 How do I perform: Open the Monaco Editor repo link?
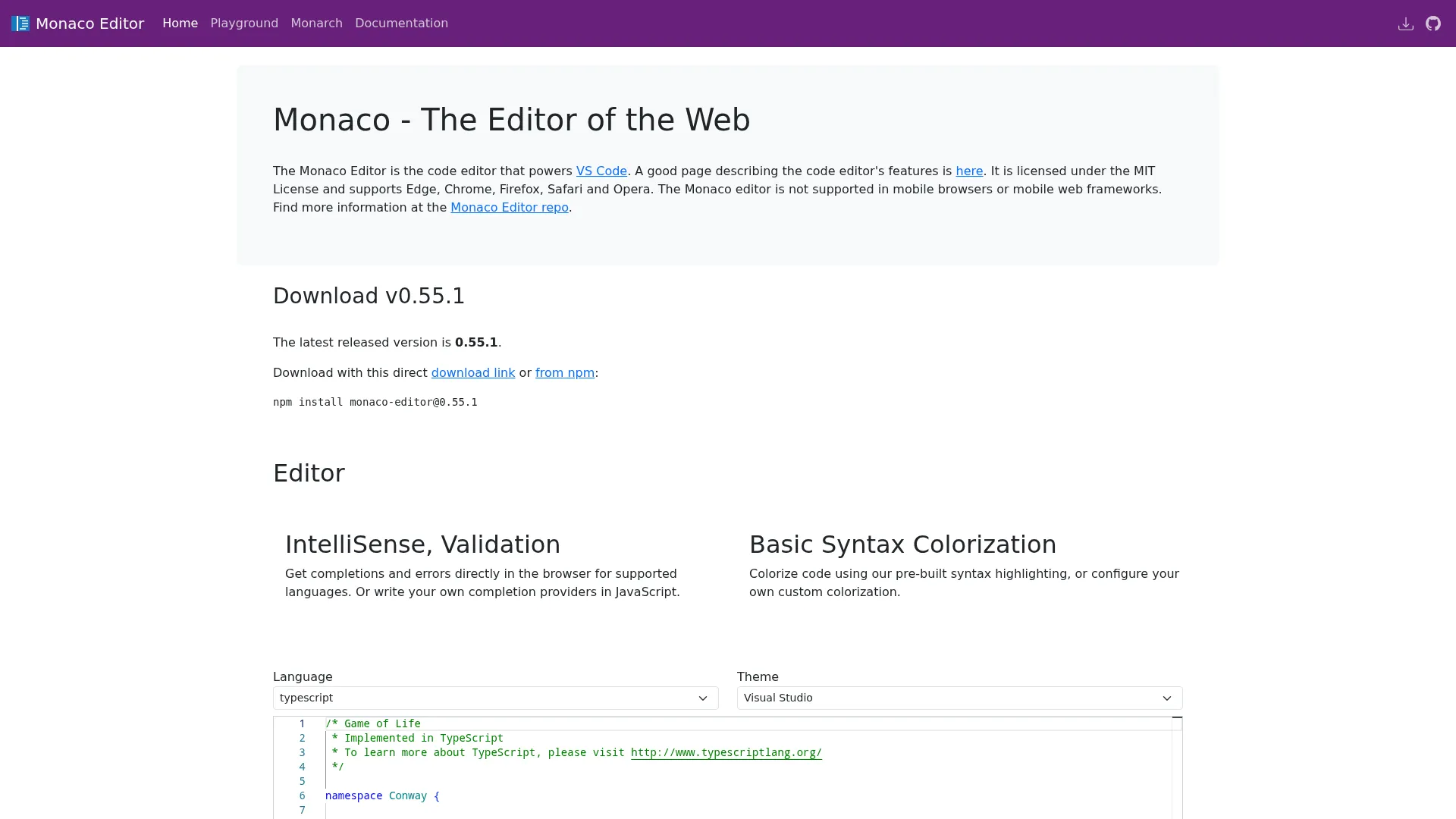click(510, 208)
